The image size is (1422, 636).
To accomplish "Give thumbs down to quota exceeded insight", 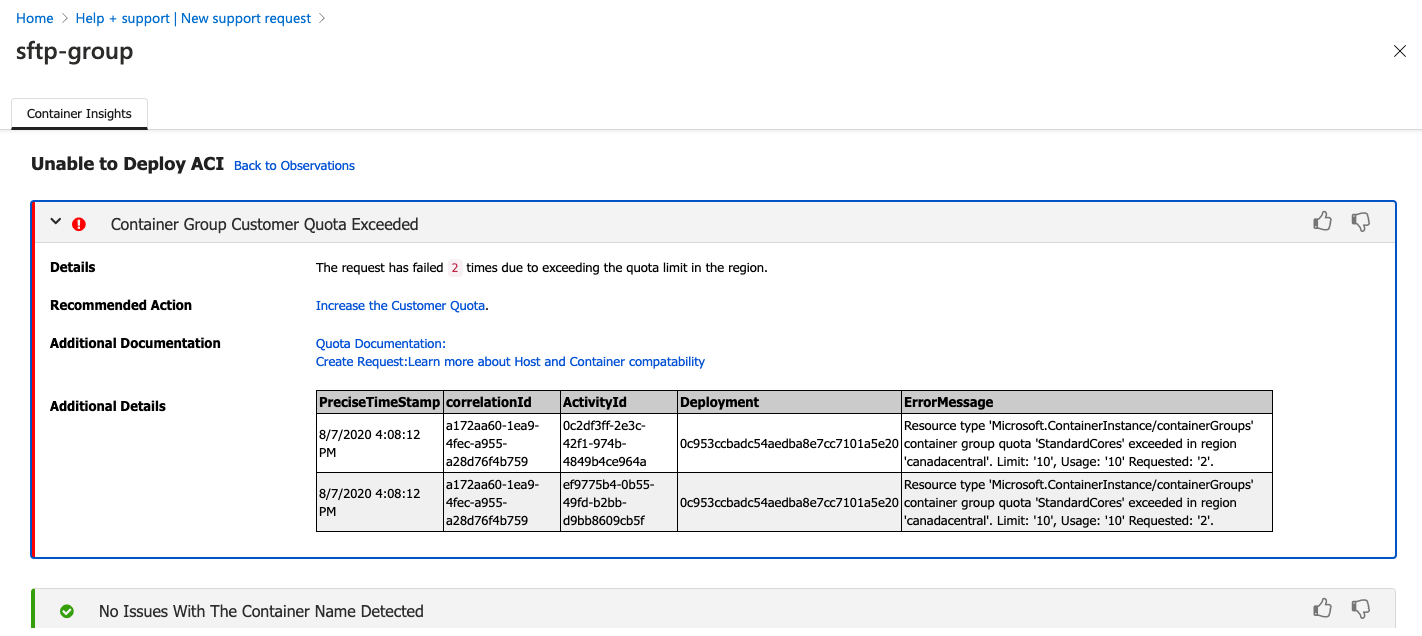I will [1361, 222].
